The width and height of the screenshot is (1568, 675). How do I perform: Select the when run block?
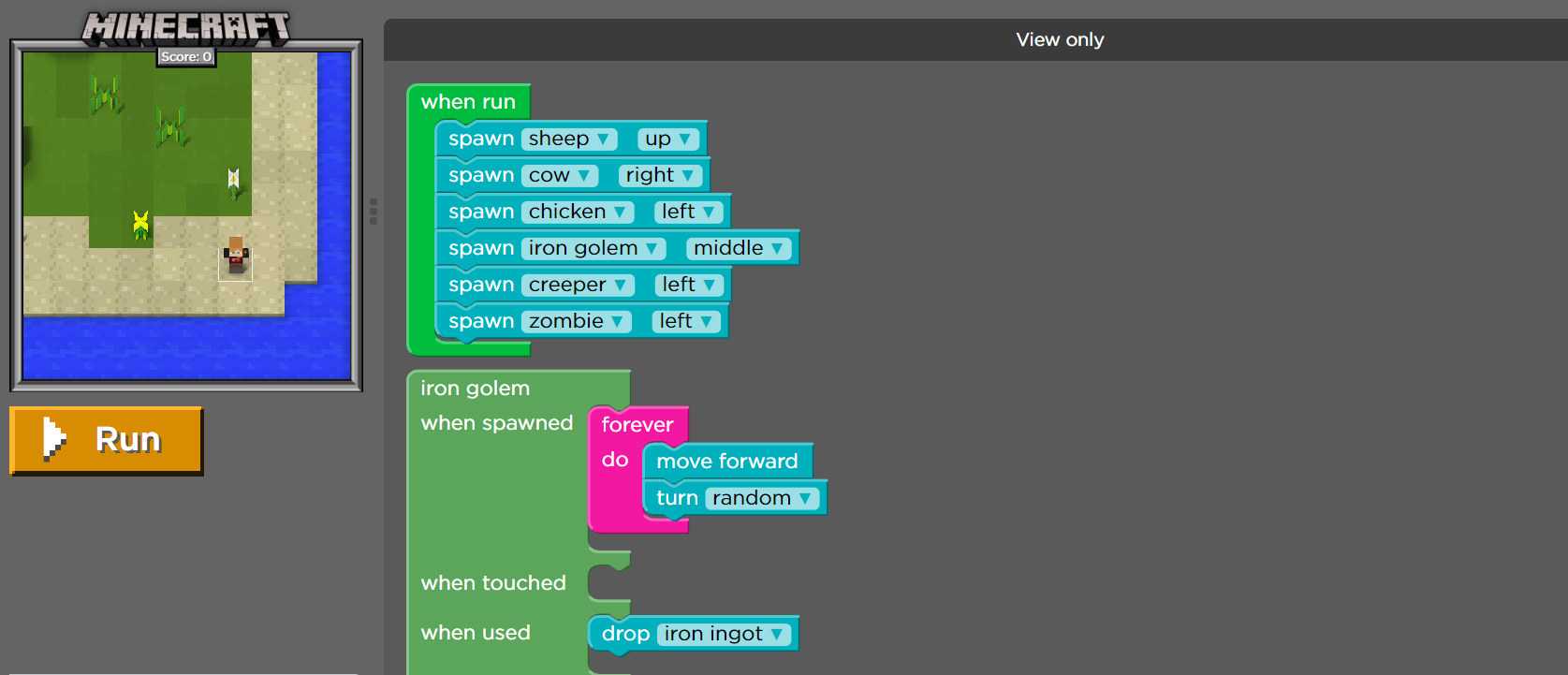click(x=468, y=102)
